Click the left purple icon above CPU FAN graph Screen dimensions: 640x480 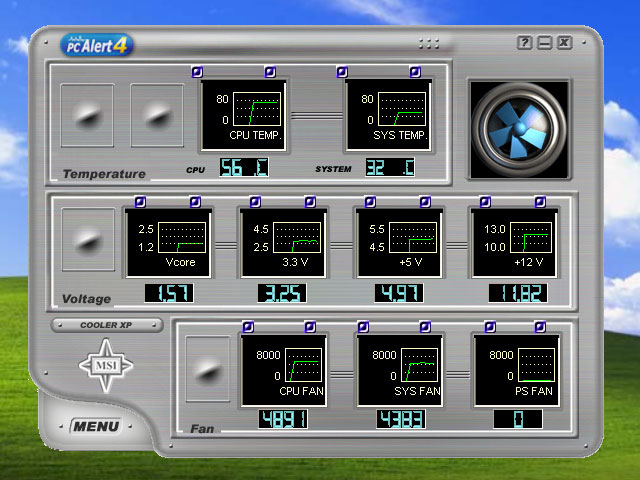point(248,327)
